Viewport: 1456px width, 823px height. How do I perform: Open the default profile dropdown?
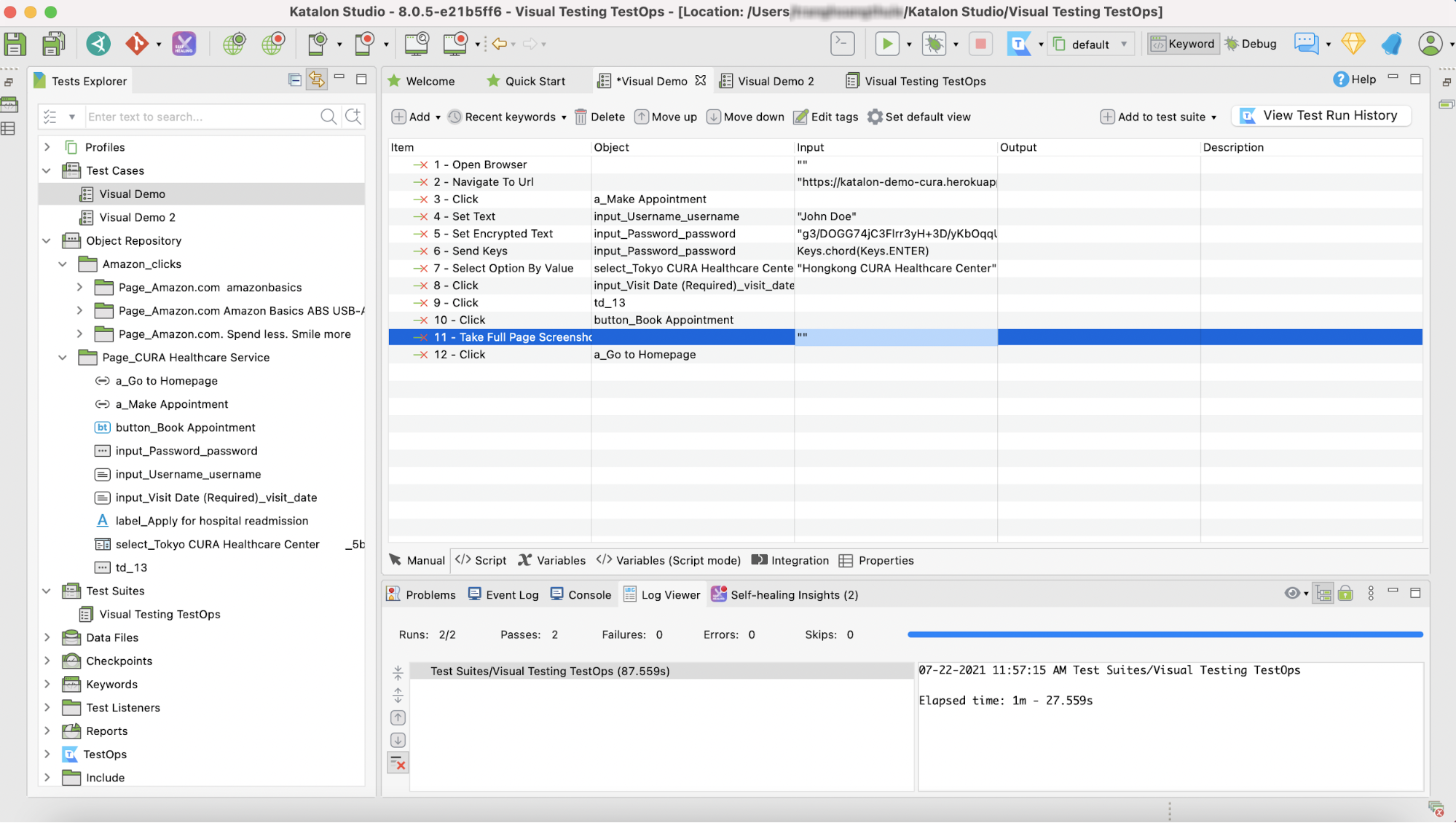1091,44
